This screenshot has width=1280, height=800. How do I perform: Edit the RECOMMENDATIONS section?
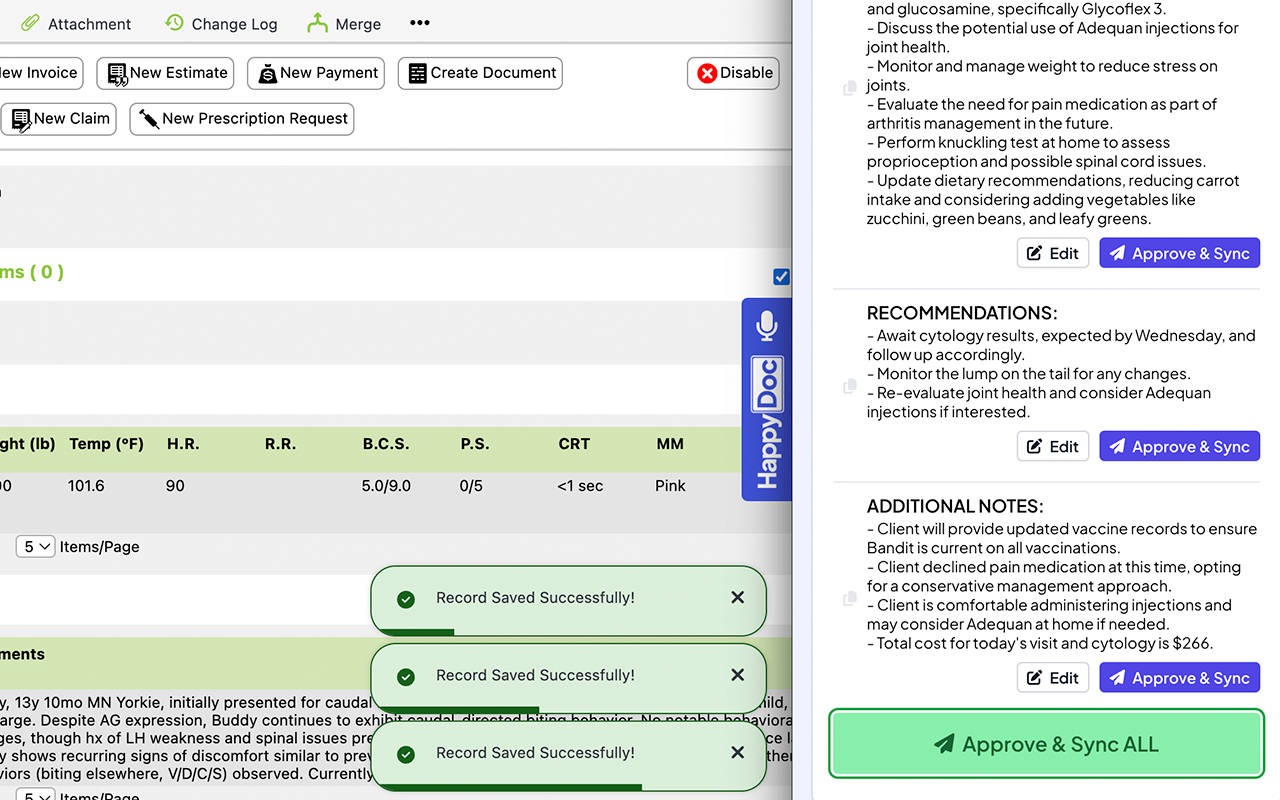[x=1052, y=446]
